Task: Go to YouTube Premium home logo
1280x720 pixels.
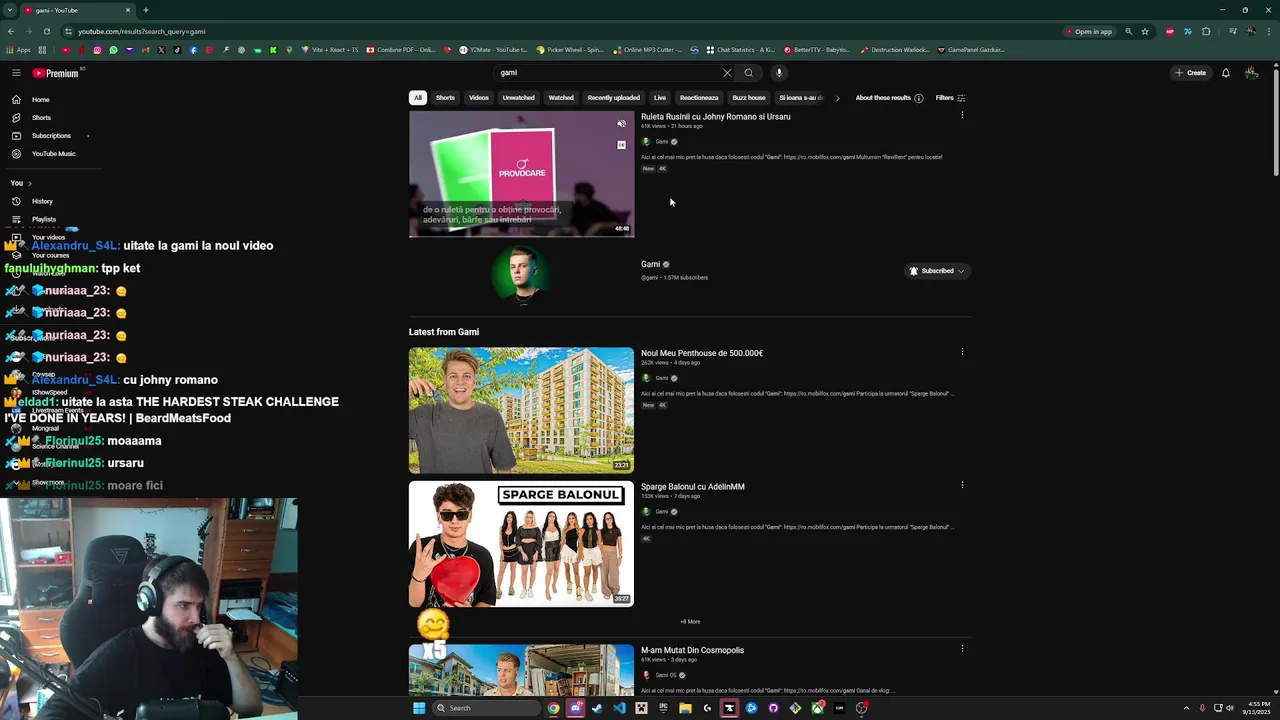Action: [x=55, y=73]
